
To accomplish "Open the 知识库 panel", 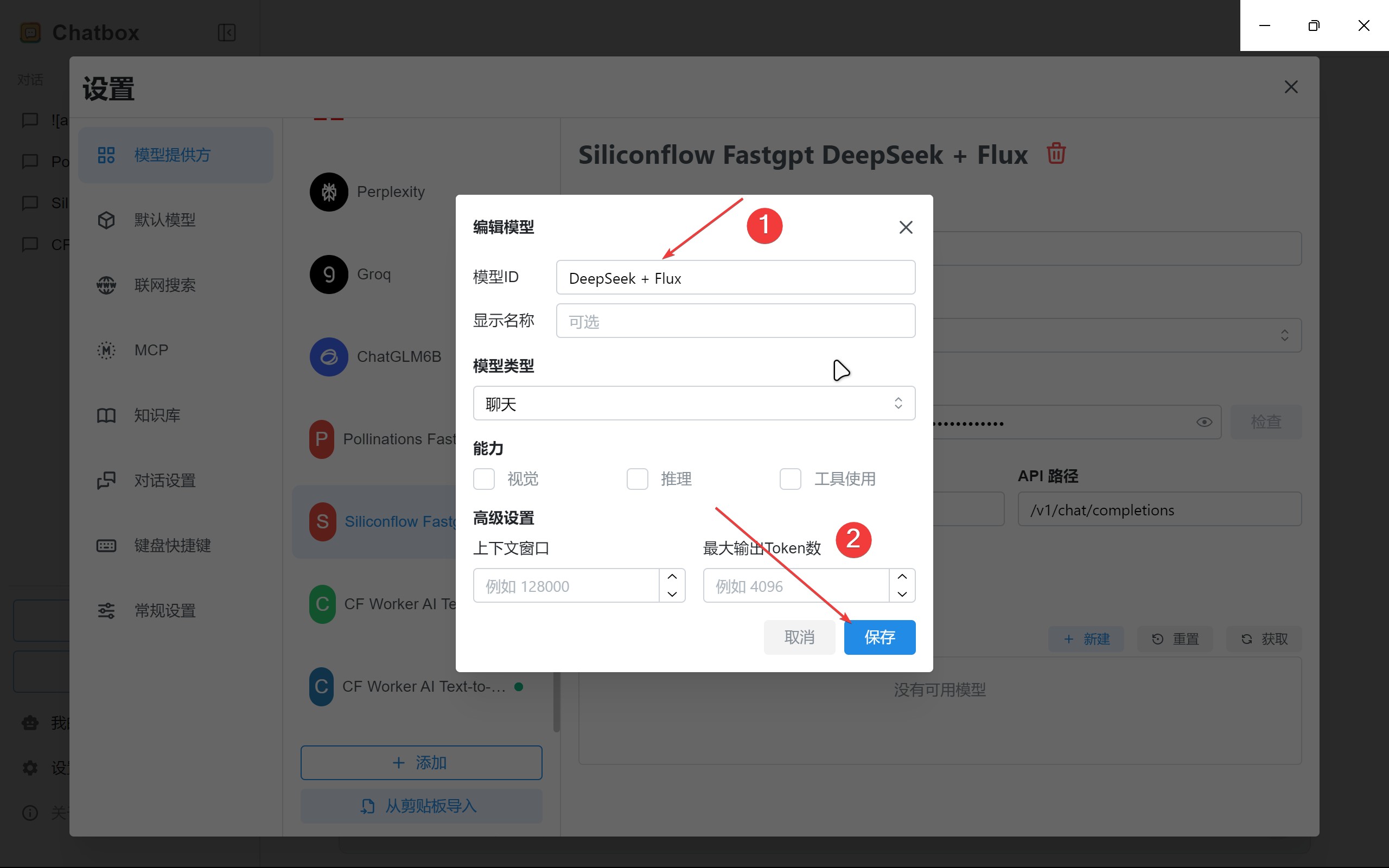I will click(x=156, y=415).
